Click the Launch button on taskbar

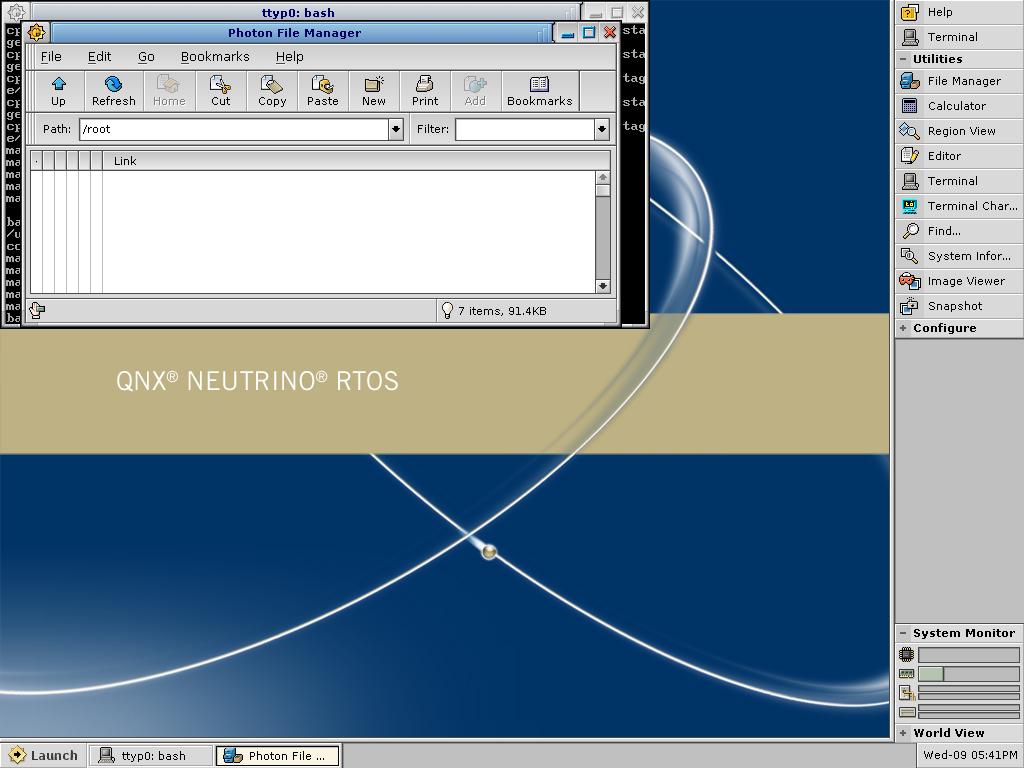click(x=43, y=756)
